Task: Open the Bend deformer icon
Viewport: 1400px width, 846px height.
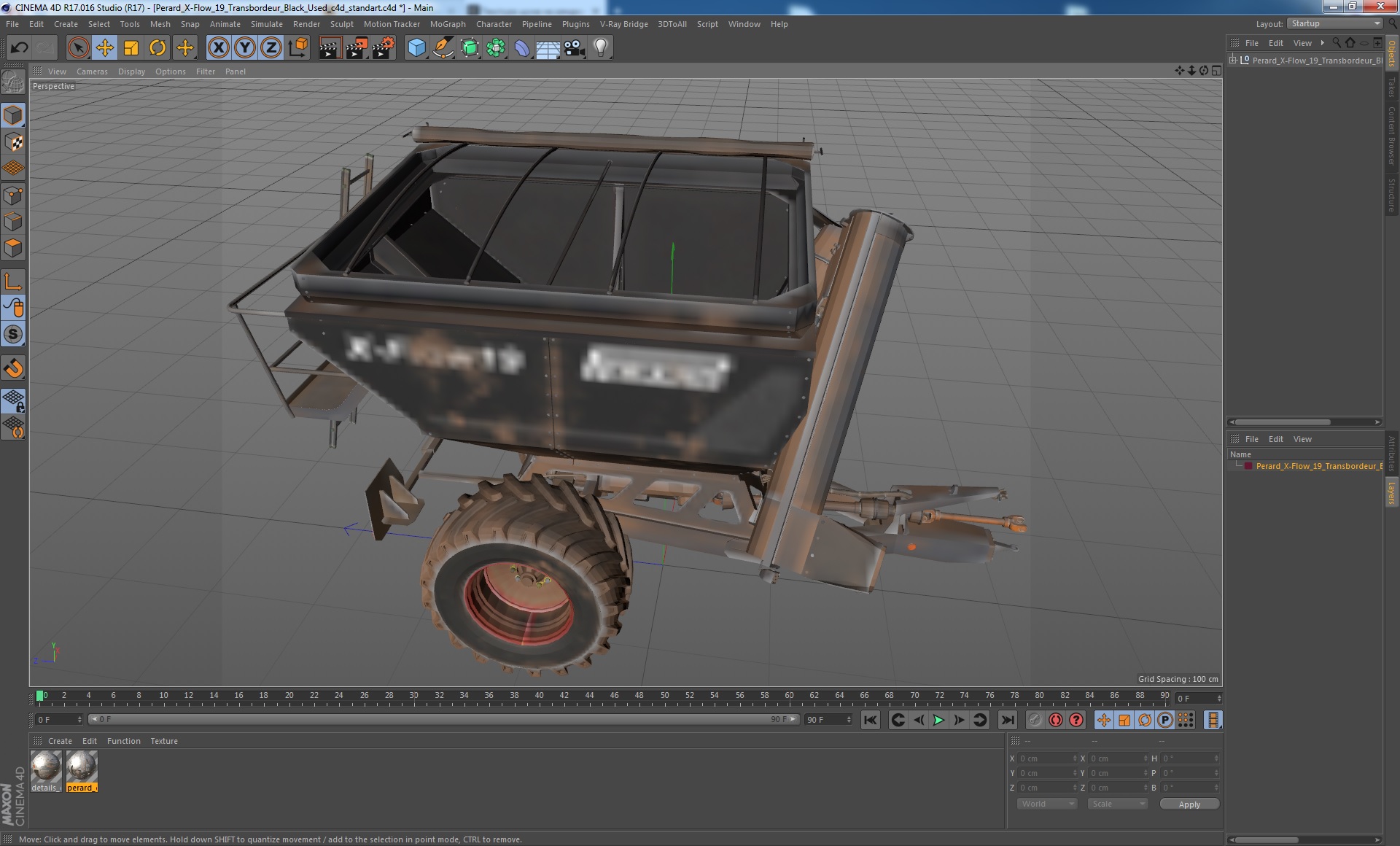Action: [x=522, y=48]
